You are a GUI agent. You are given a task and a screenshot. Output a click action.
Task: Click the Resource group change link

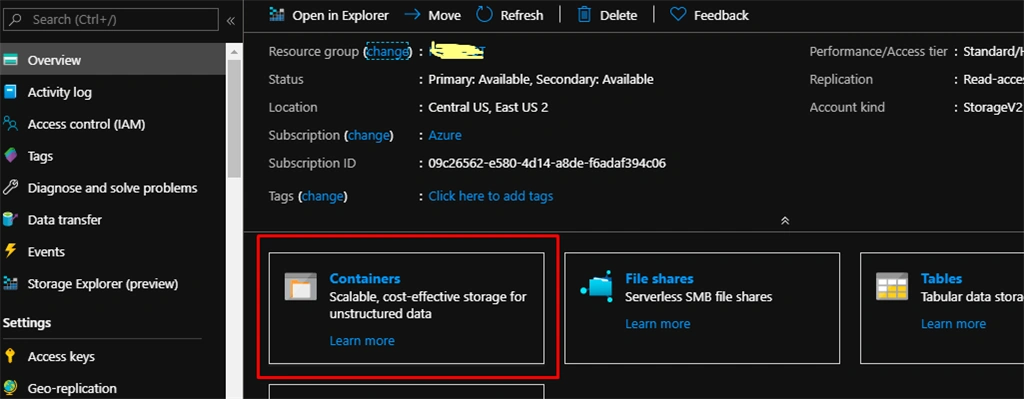(388, 52)
